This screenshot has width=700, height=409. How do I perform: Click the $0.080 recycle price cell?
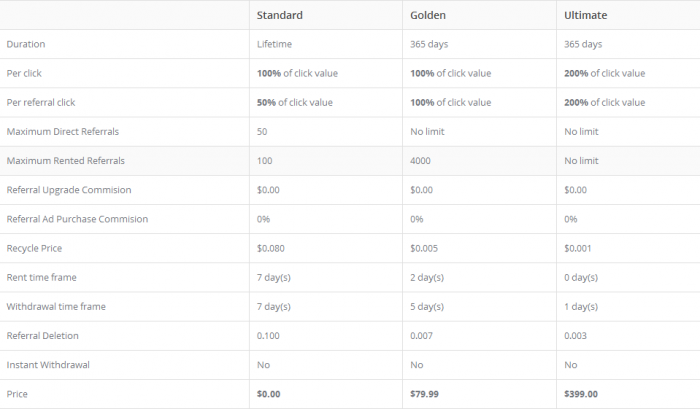271,248
